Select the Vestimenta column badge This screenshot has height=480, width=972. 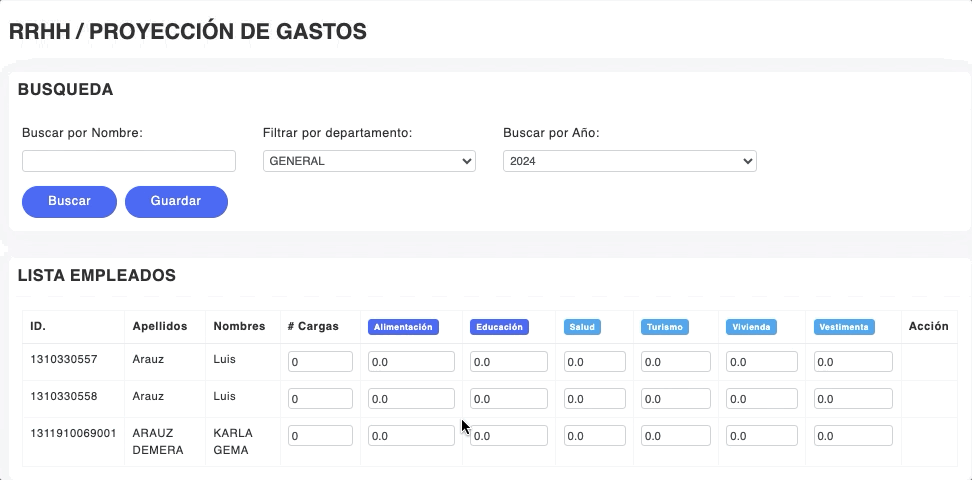pyautogui.click(x=844, y=327)
